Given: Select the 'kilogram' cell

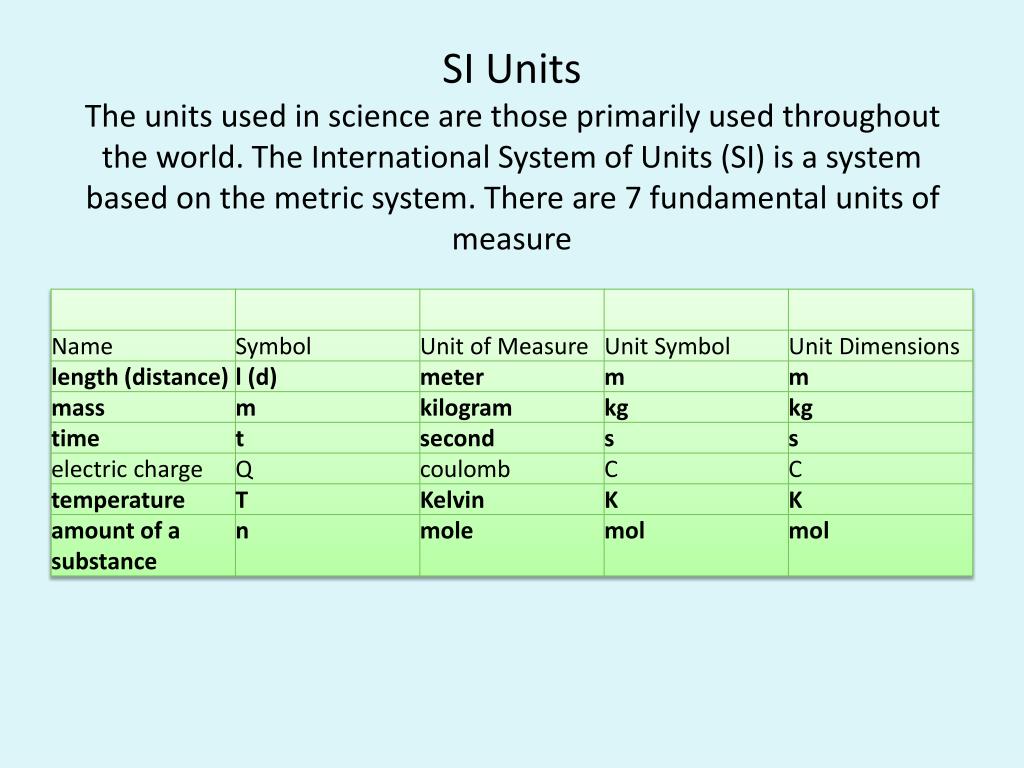Looking at the screenshot, I should [511, 408].
